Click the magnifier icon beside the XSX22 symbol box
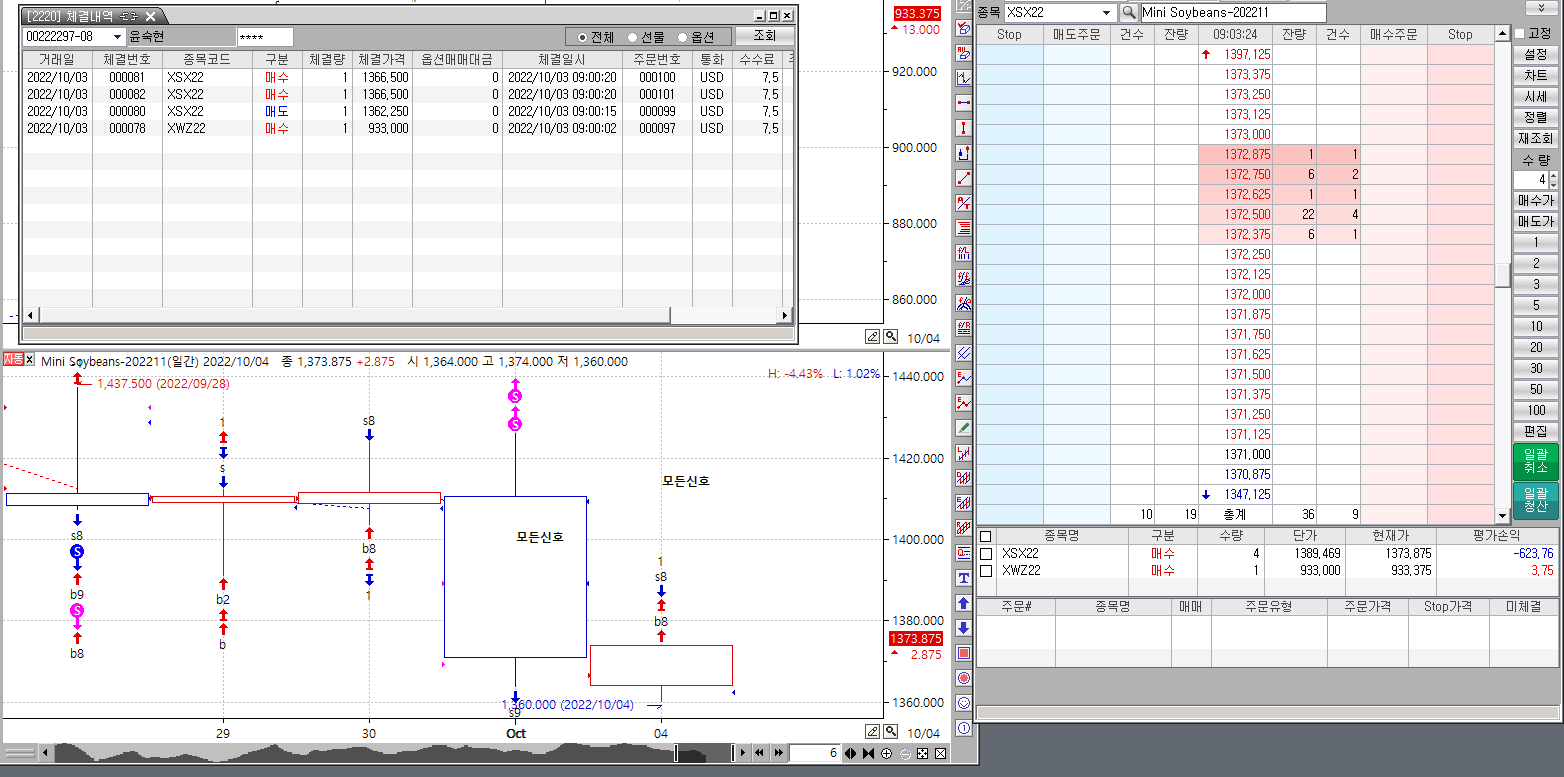1564x777 pixels. point(1129,12)
